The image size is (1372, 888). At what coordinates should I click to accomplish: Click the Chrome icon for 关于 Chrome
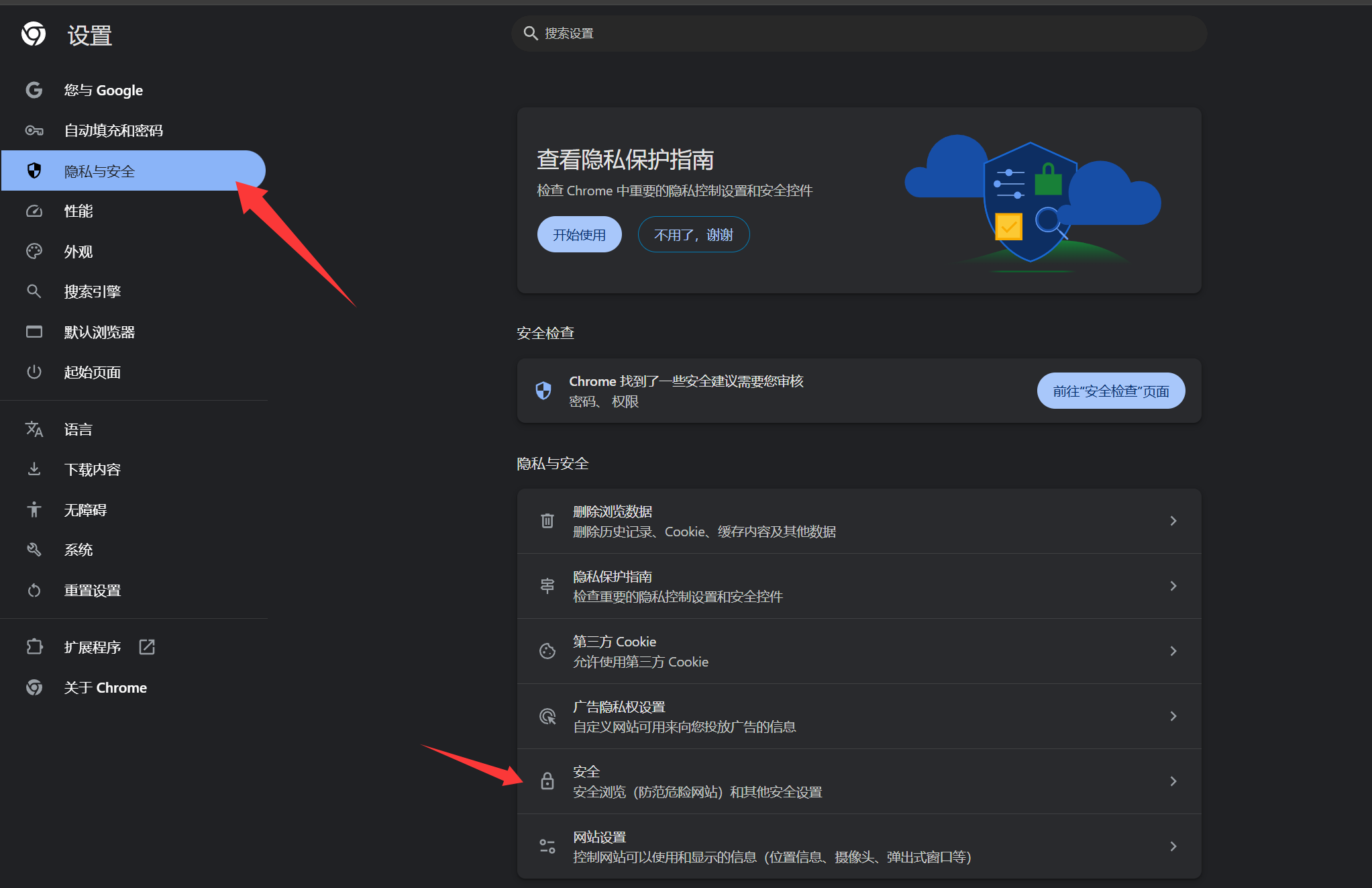tap(34, 687)
